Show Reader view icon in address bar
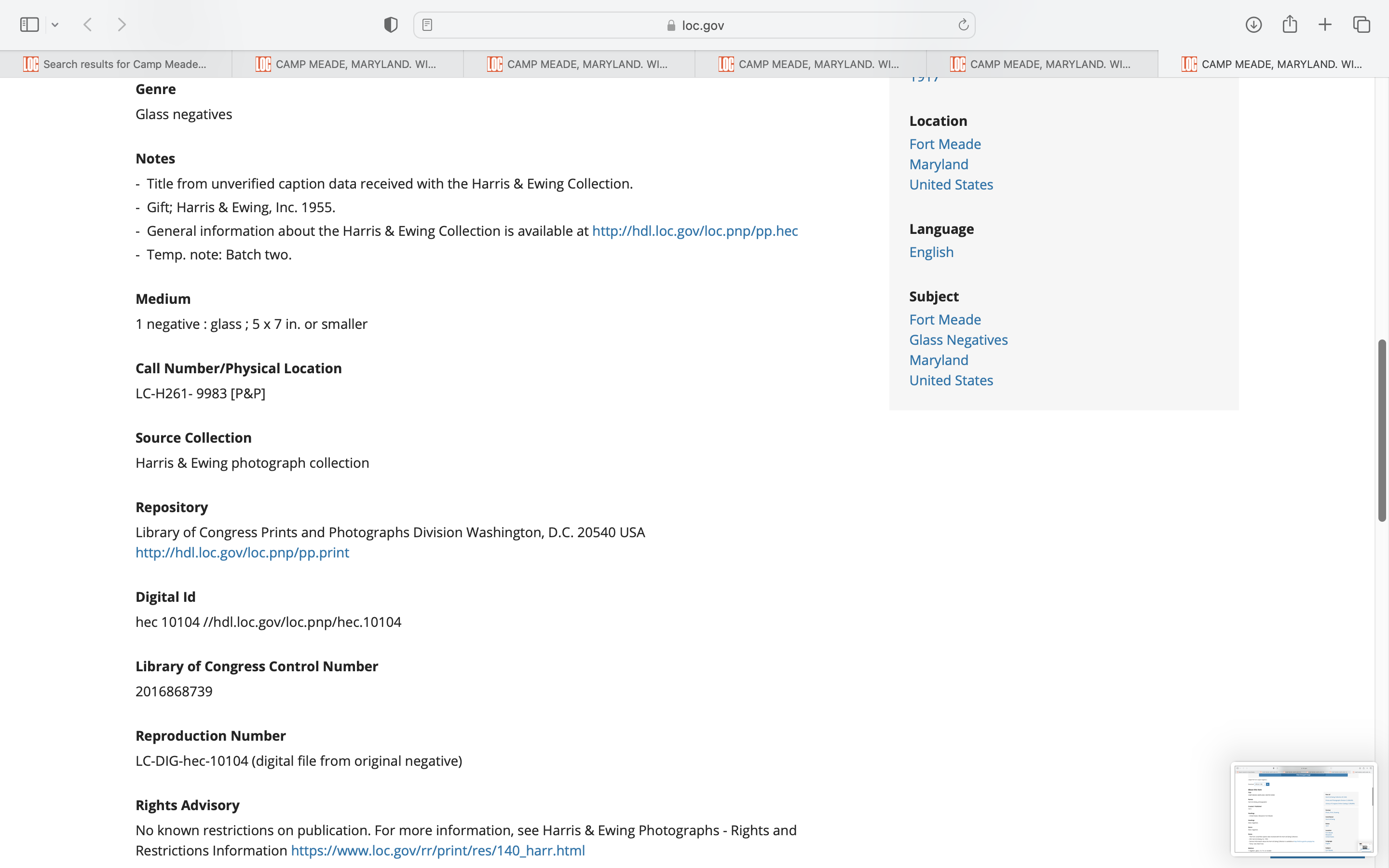This screenshot has height=868, width=1389. click(x=427, y=25)
